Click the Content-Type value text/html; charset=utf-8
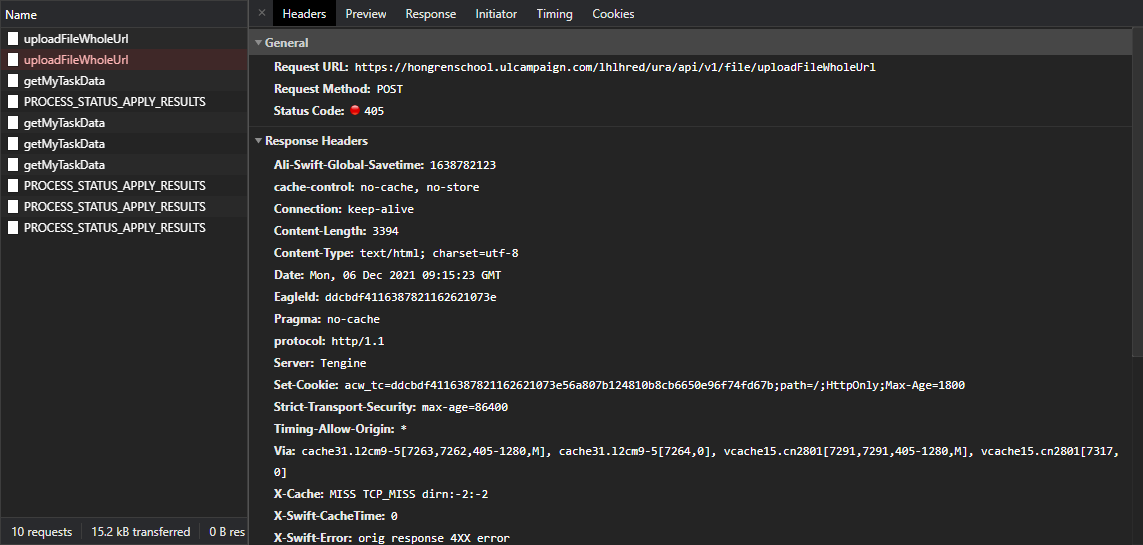Image resolution: width=1143 pixels, height=545 pixels. [x=440, y=254]
